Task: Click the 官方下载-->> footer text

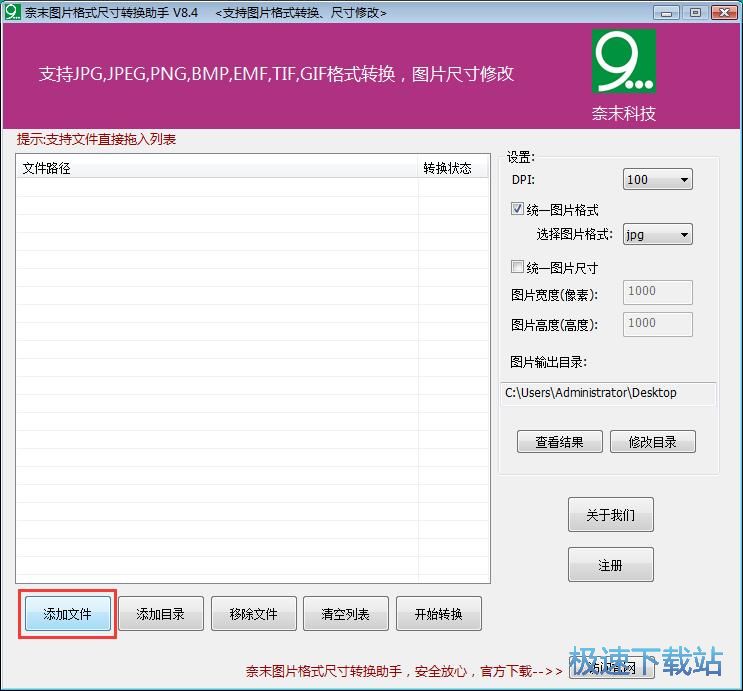Action: click(x=521, y=671)
